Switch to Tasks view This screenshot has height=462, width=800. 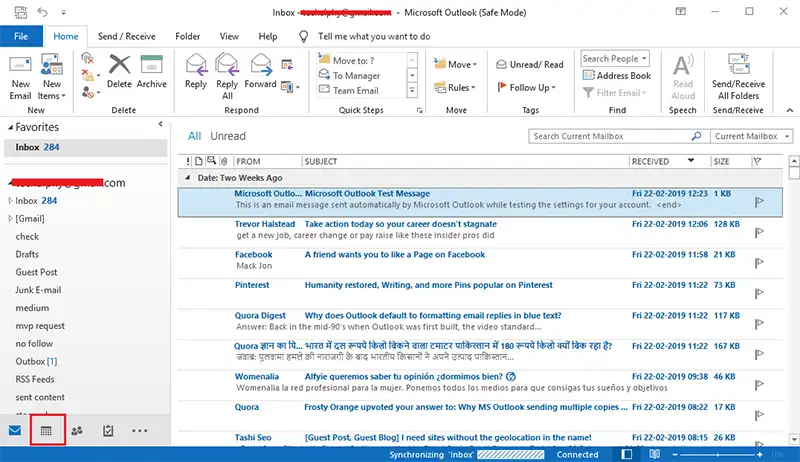(108, 431)
